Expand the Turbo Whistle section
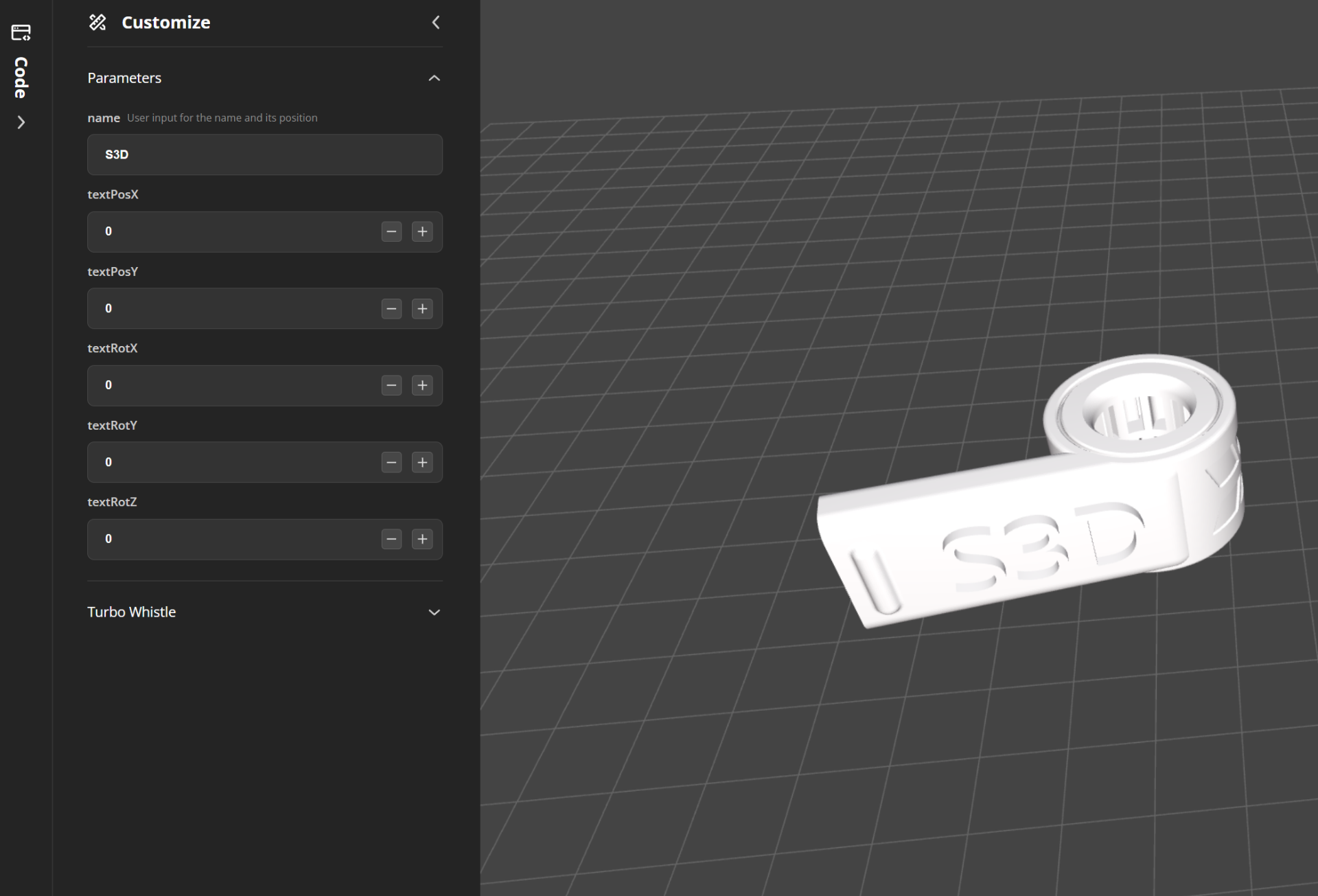The width and height of the screenshot is (1318, 896). click(434, 612)
